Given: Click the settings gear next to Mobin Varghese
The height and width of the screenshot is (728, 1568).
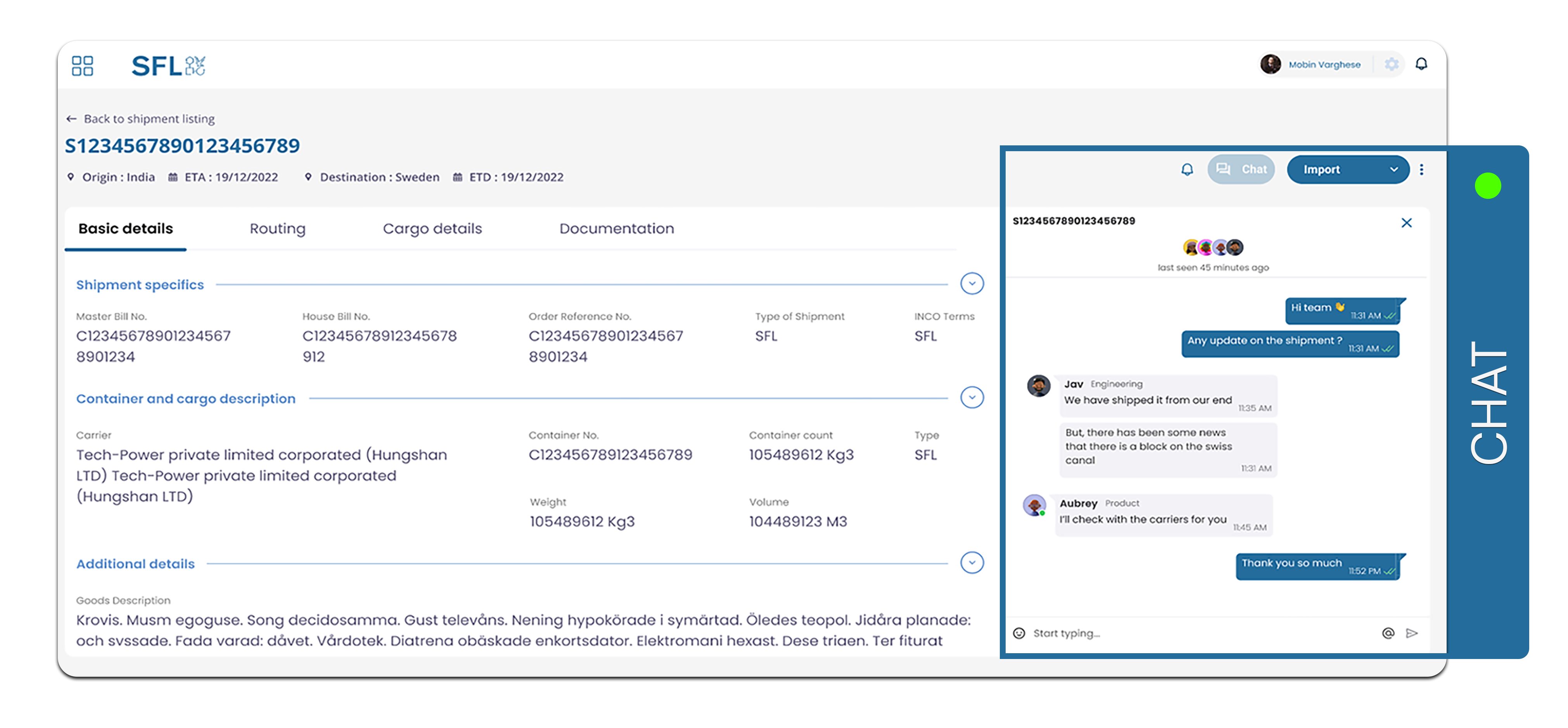Looking at the screenshot, I should [x=1391, y=64].
